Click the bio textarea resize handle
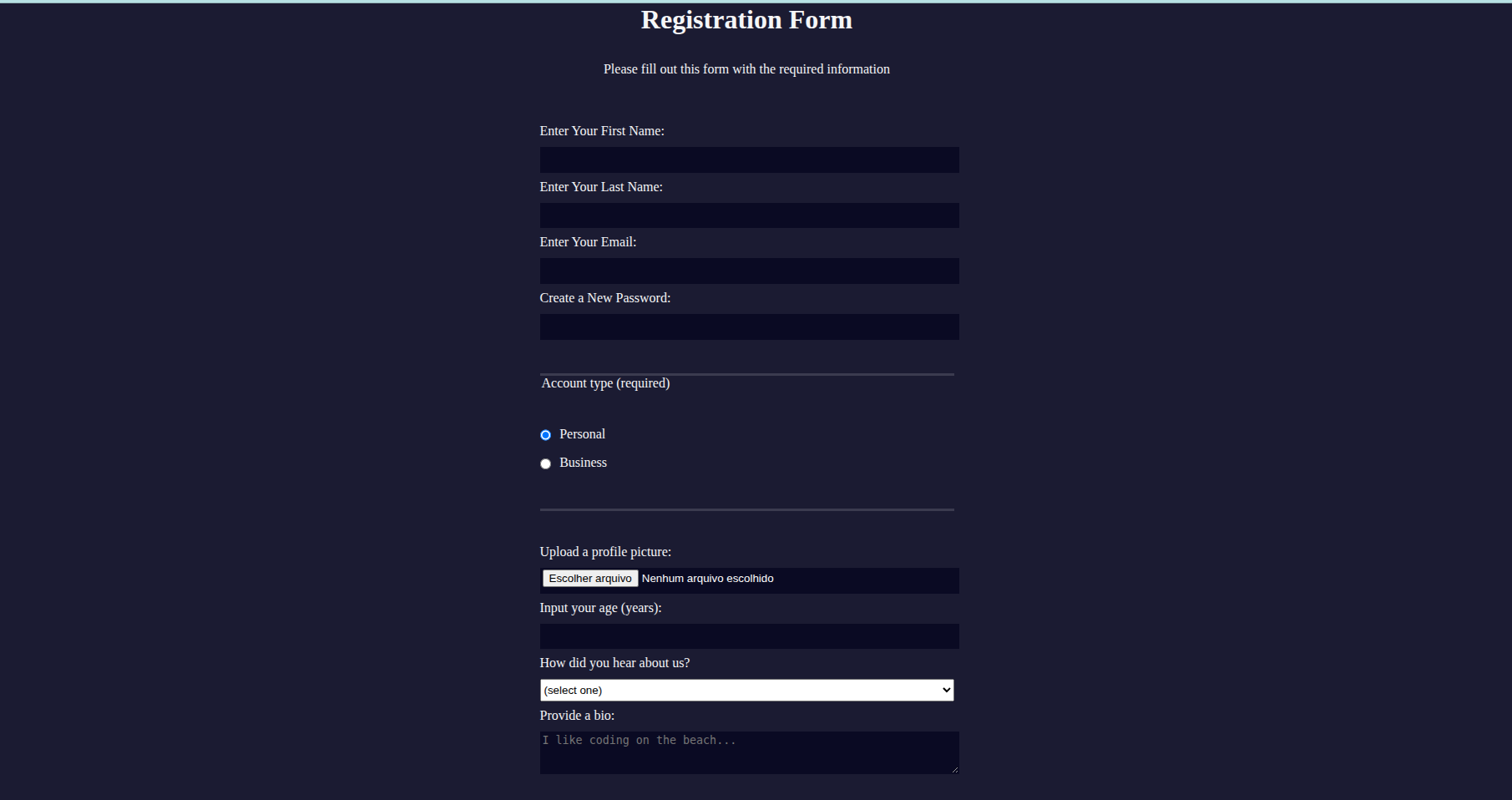 (x=955, y=770)
